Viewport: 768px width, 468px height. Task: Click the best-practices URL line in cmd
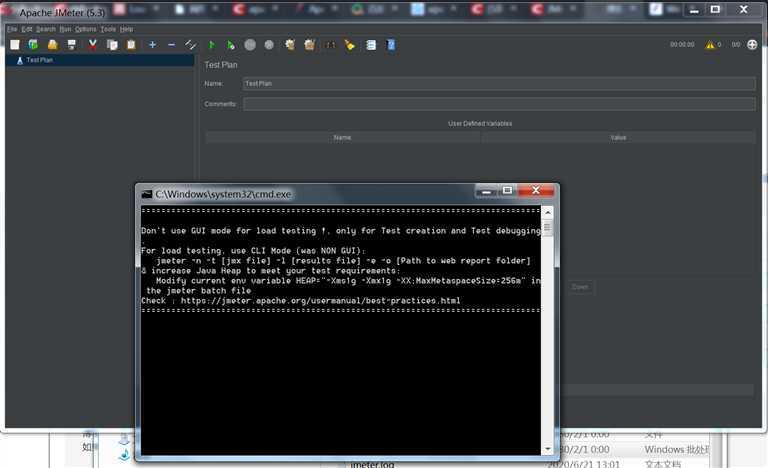tap(301, 300)
